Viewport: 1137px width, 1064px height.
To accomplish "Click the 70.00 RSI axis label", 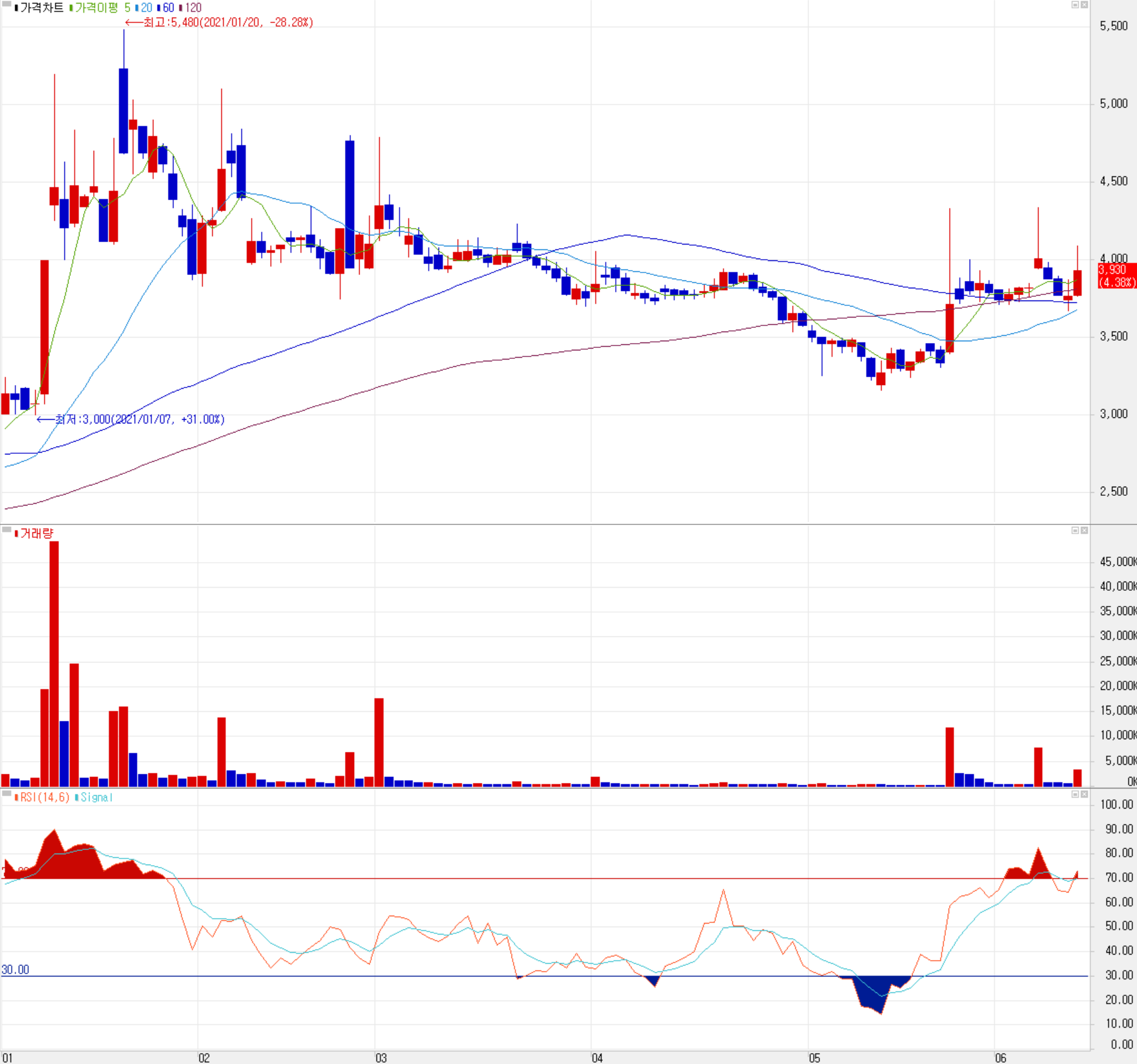I will click(1119, 878).
